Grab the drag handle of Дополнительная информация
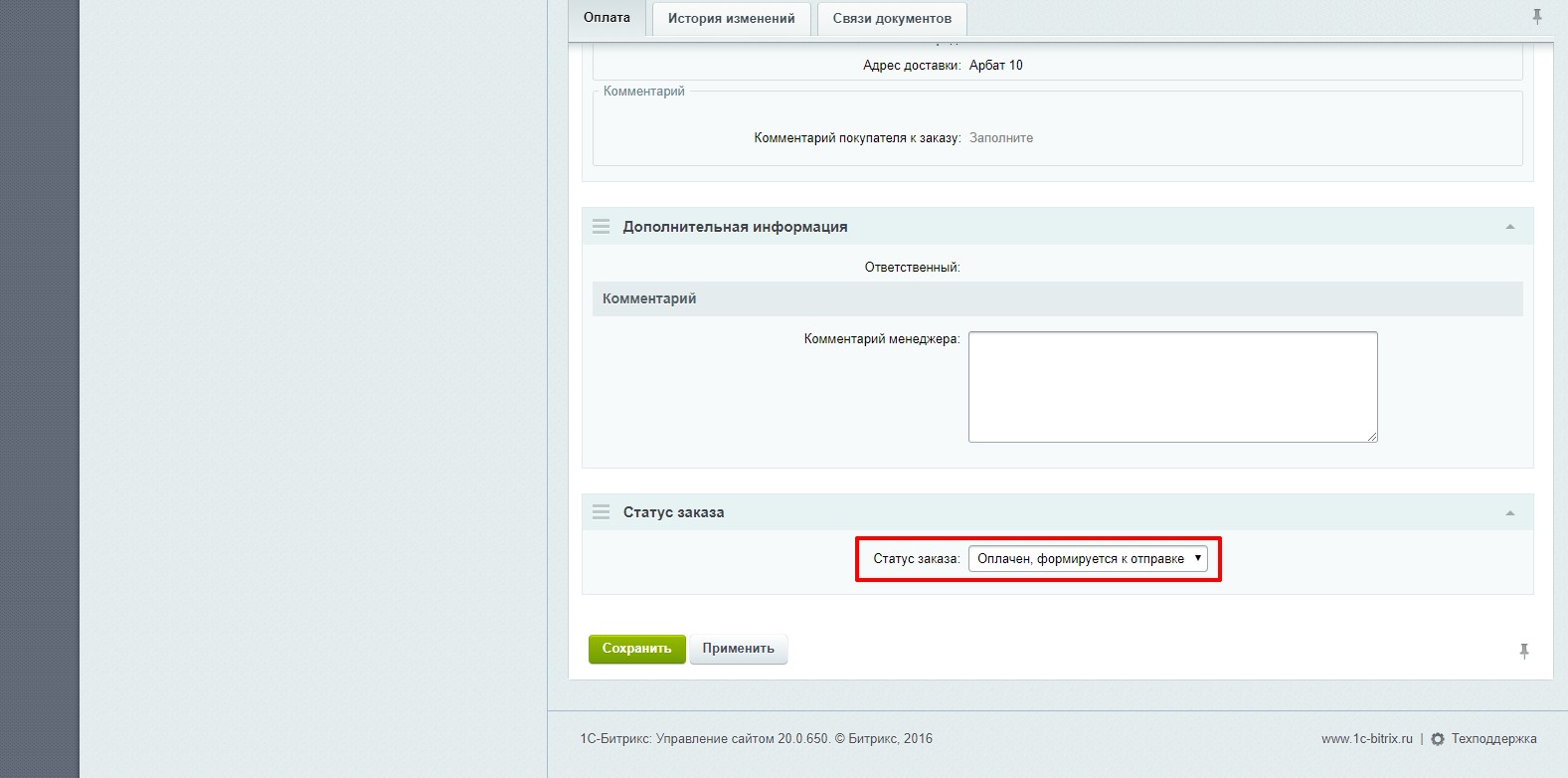Image resolution: width=1568 pixels, height=778 pixels. click(601, 227)
